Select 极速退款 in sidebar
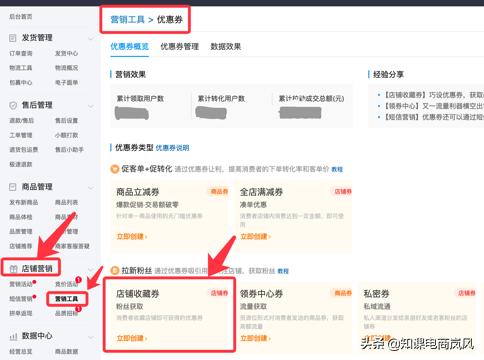Image resolution: width=484 pixels, height=360 pixels. coord(21,164)
